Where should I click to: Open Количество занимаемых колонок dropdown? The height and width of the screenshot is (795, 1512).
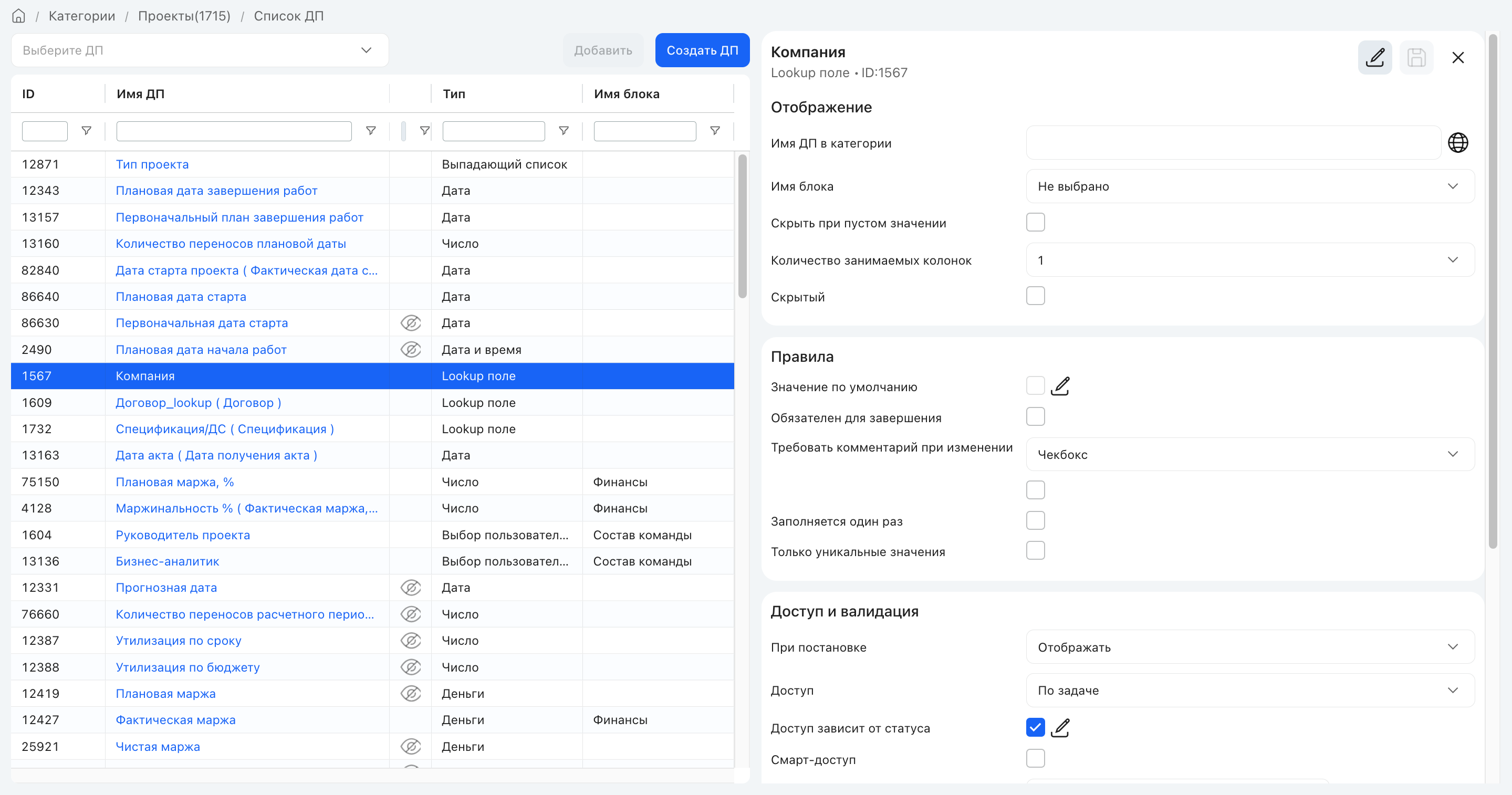point(1250,260)
